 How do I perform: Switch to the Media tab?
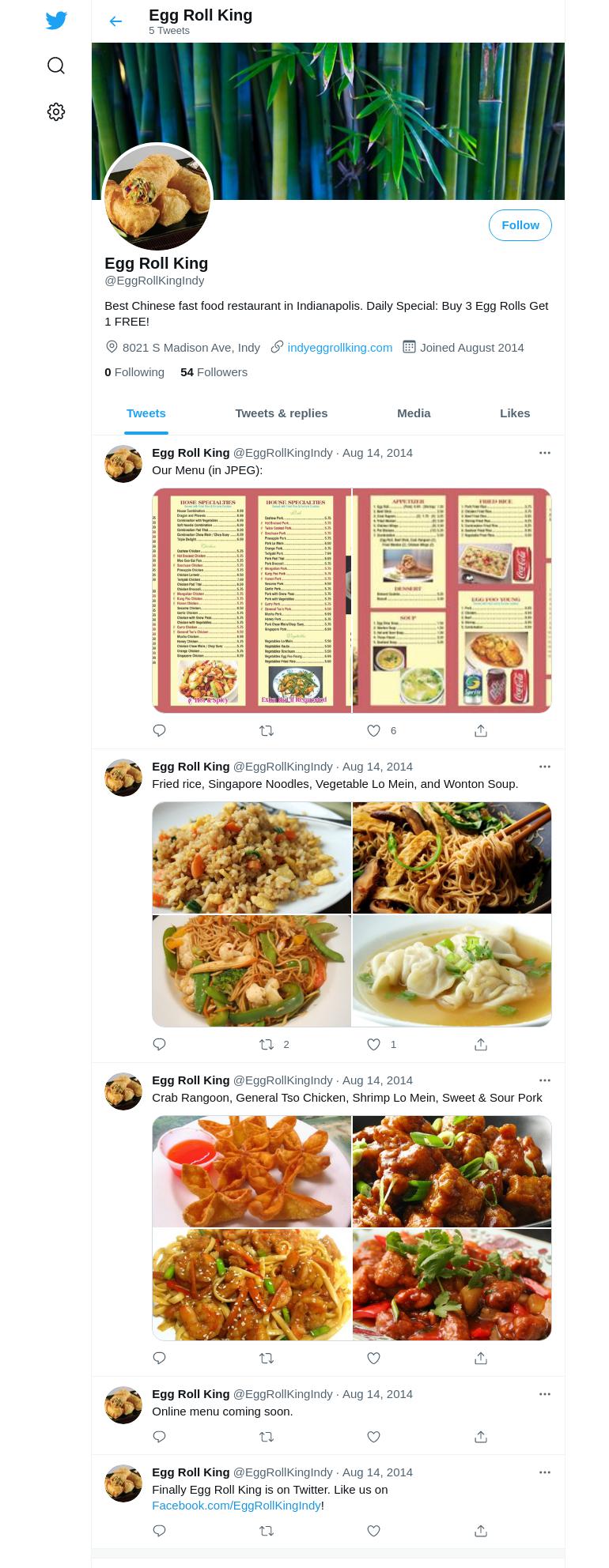[x=414, y=413]
